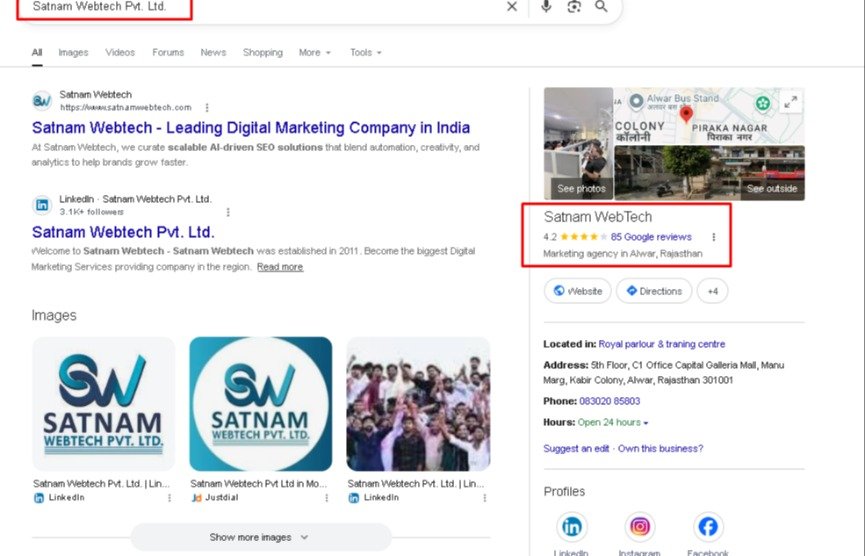Open the See photos thumbnail

[578, 143]
